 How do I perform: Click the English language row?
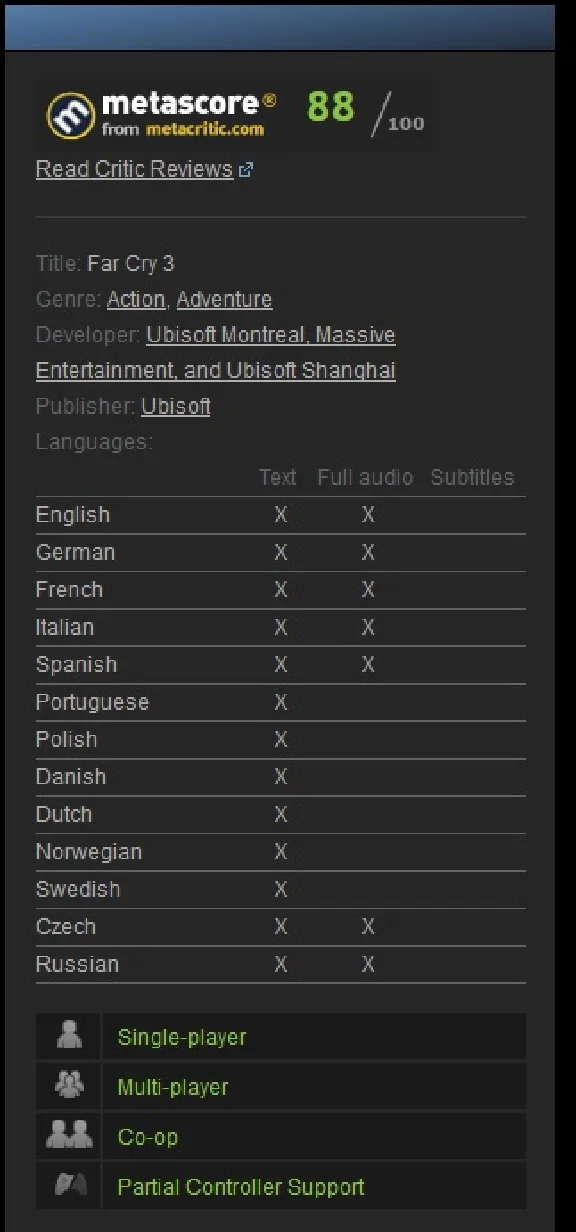pyautogui.click(x=281, y=515)
